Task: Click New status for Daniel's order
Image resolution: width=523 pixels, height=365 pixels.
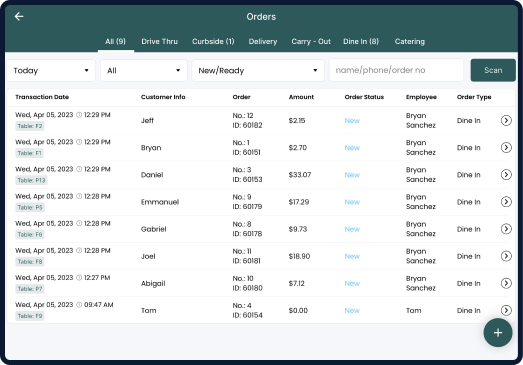Action: click(x=352, y=175)
